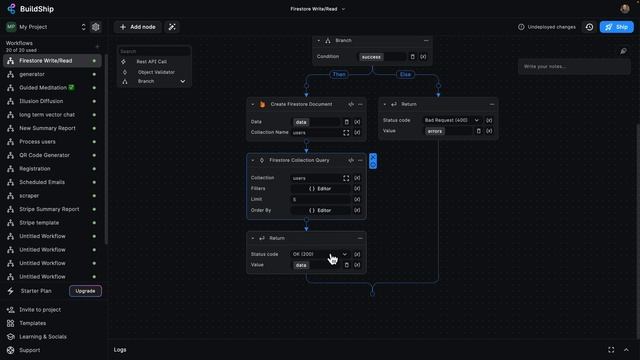
Task: Clear the Data field with trash icon
Action: pos(347,122)
